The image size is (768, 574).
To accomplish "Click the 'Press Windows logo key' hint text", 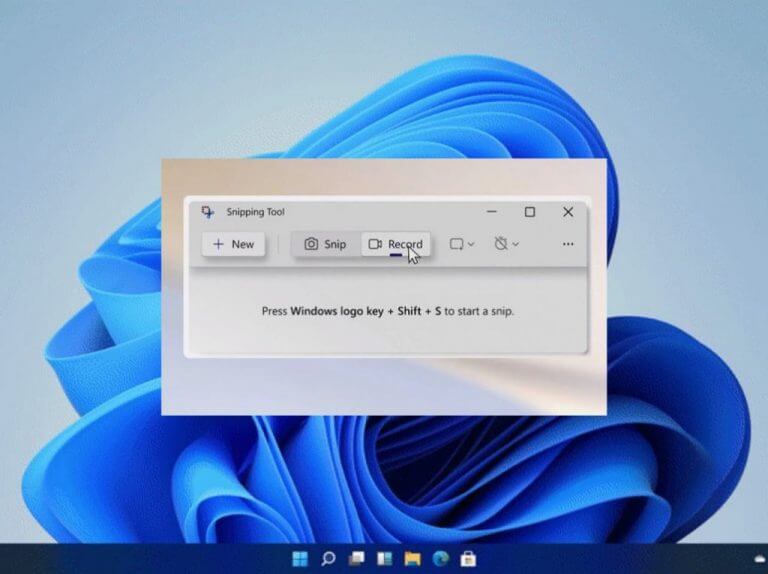I will click(388, 311).
